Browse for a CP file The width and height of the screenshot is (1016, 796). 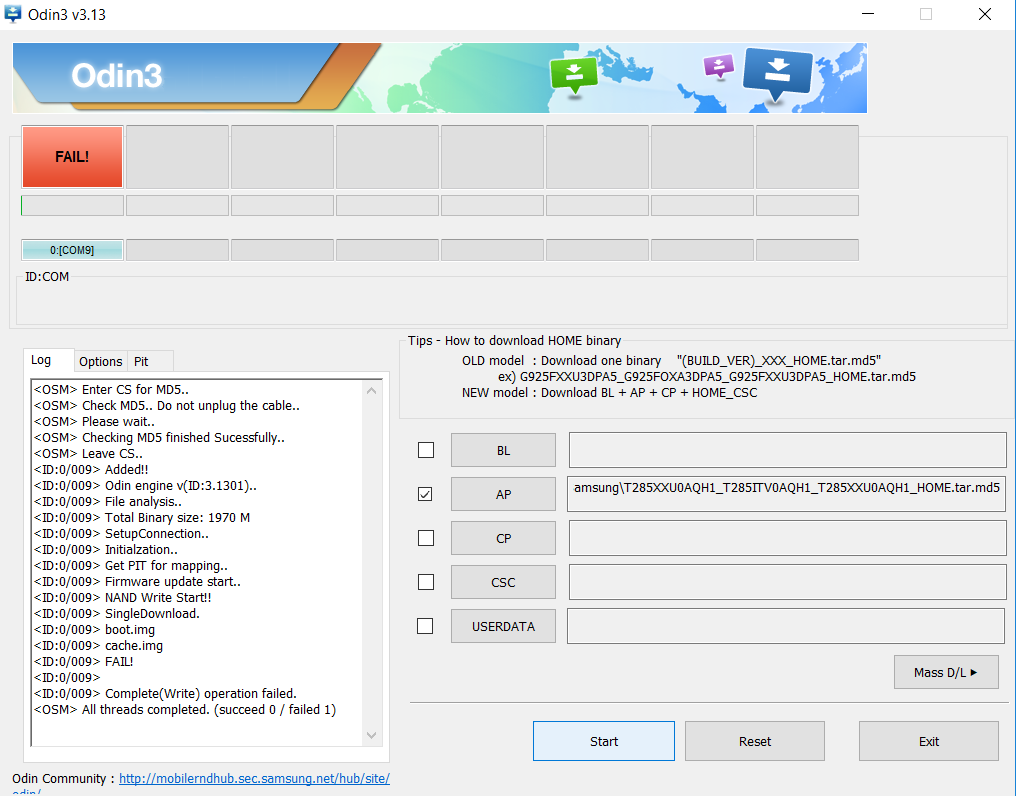(503, 538)
